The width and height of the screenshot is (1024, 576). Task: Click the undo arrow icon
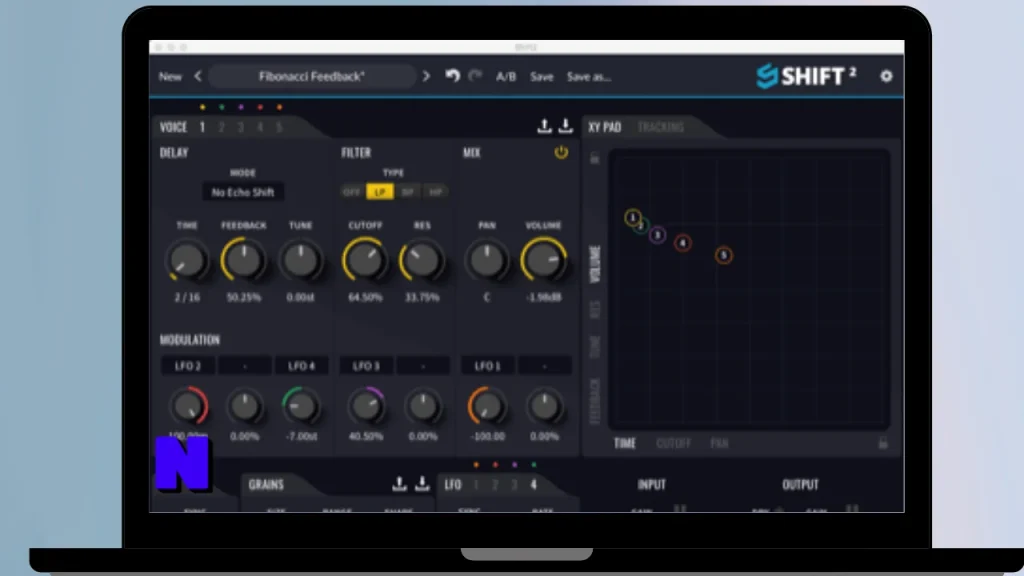click(453, 76)
